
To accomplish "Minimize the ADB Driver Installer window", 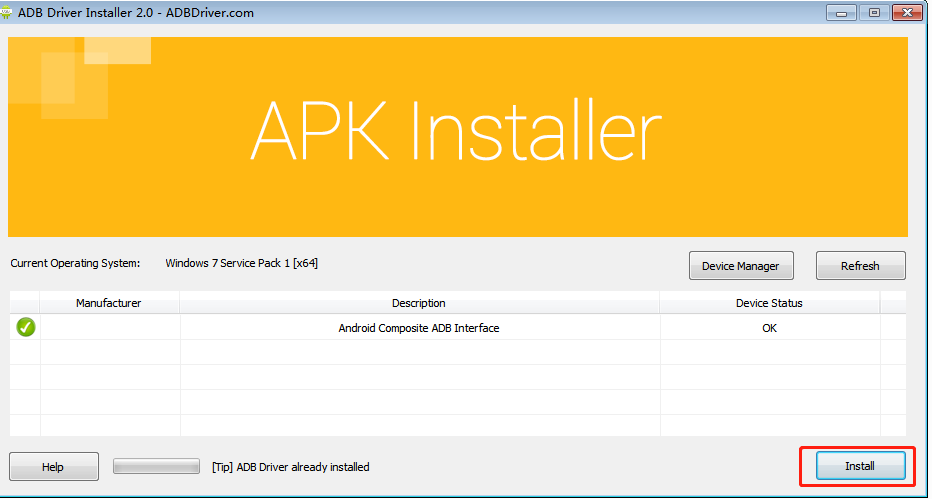I will (x=841, y=12).
